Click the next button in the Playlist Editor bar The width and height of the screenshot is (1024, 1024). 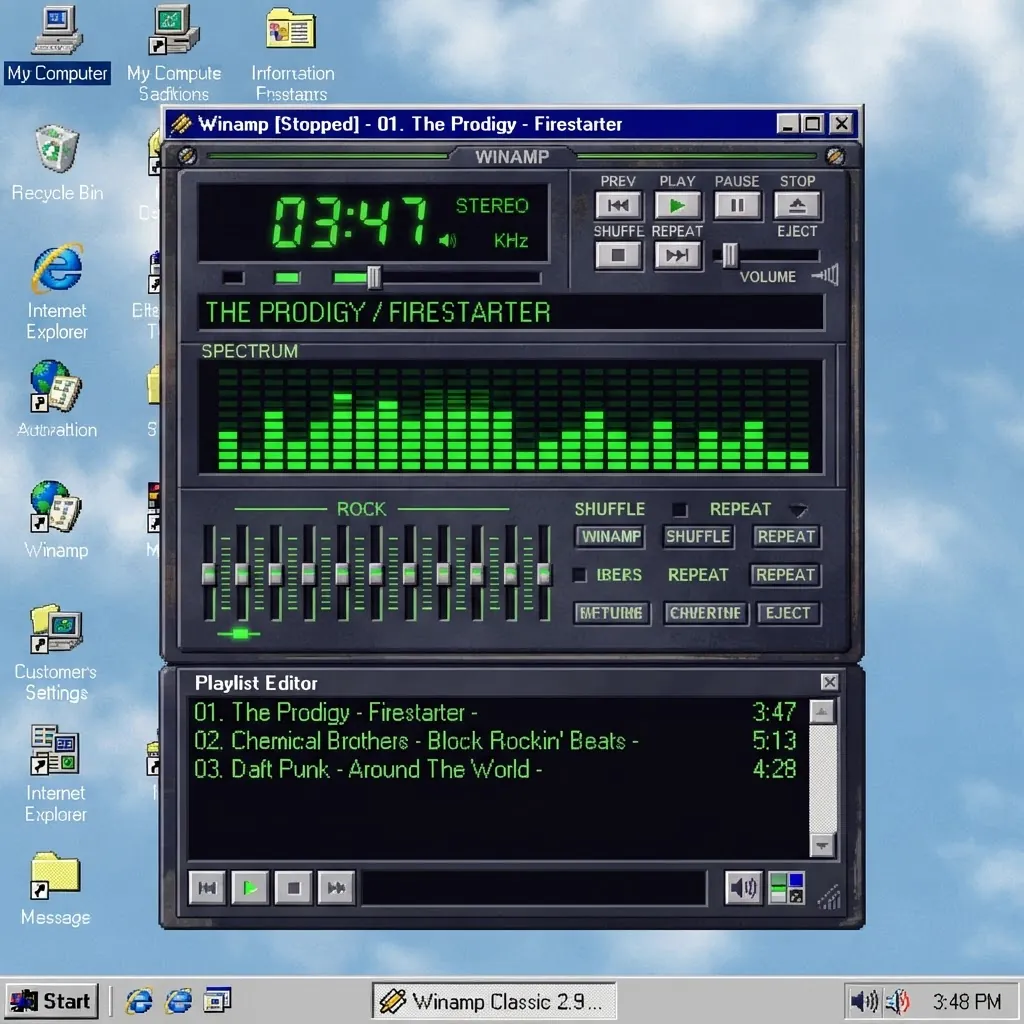point(336,888)
